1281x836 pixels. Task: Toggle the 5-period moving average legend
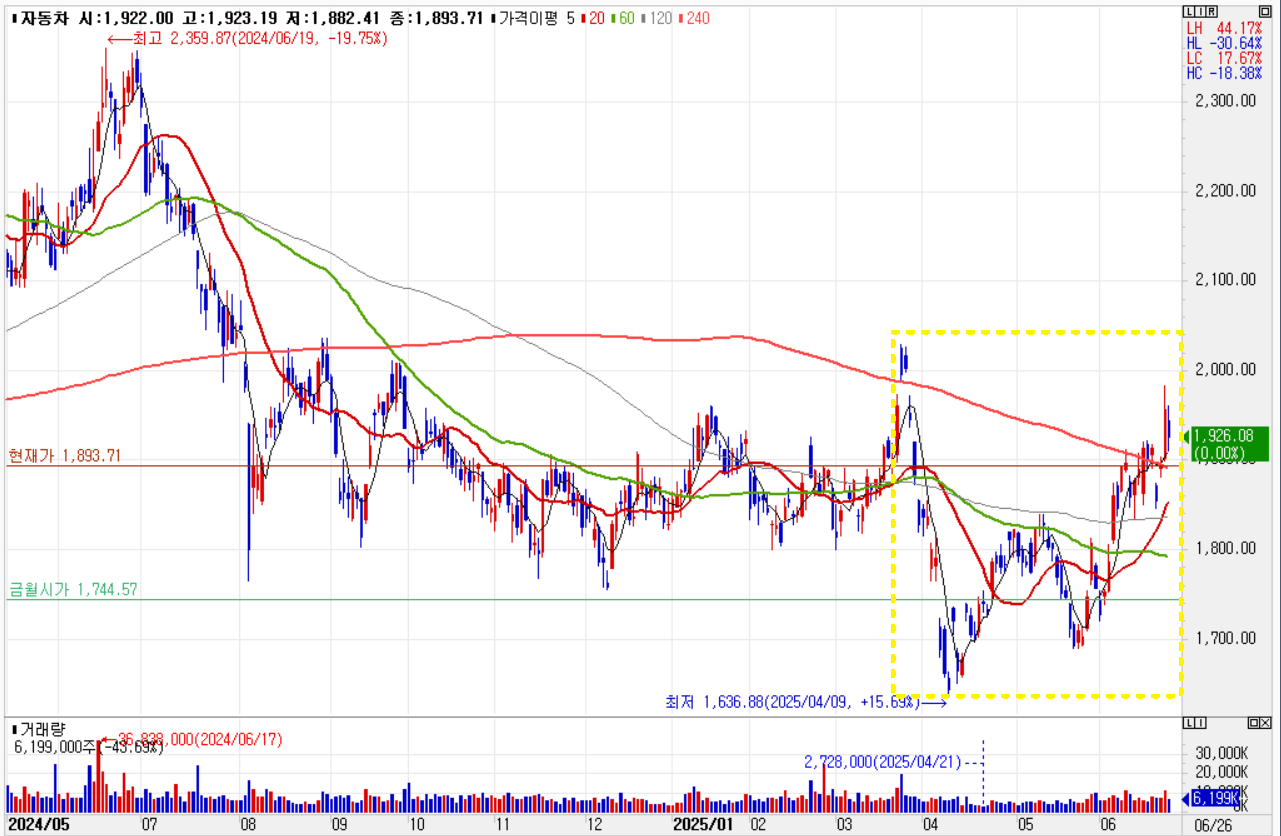pyautogui.click(x=571, y=18)
